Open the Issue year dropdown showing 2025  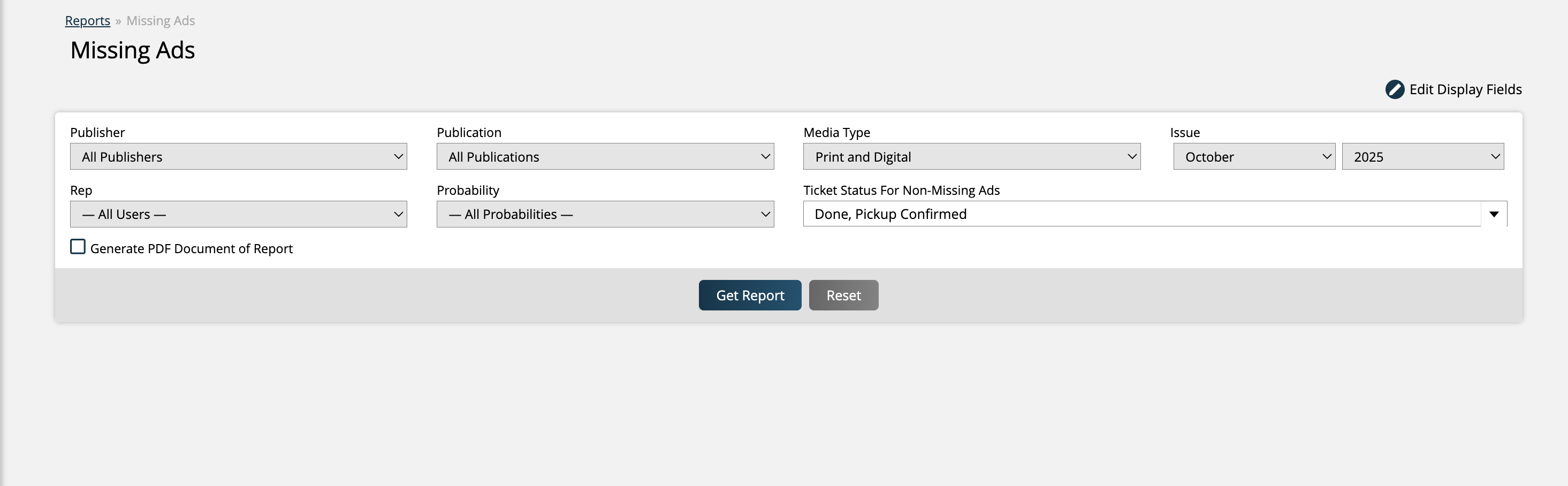coord(1422,156)
